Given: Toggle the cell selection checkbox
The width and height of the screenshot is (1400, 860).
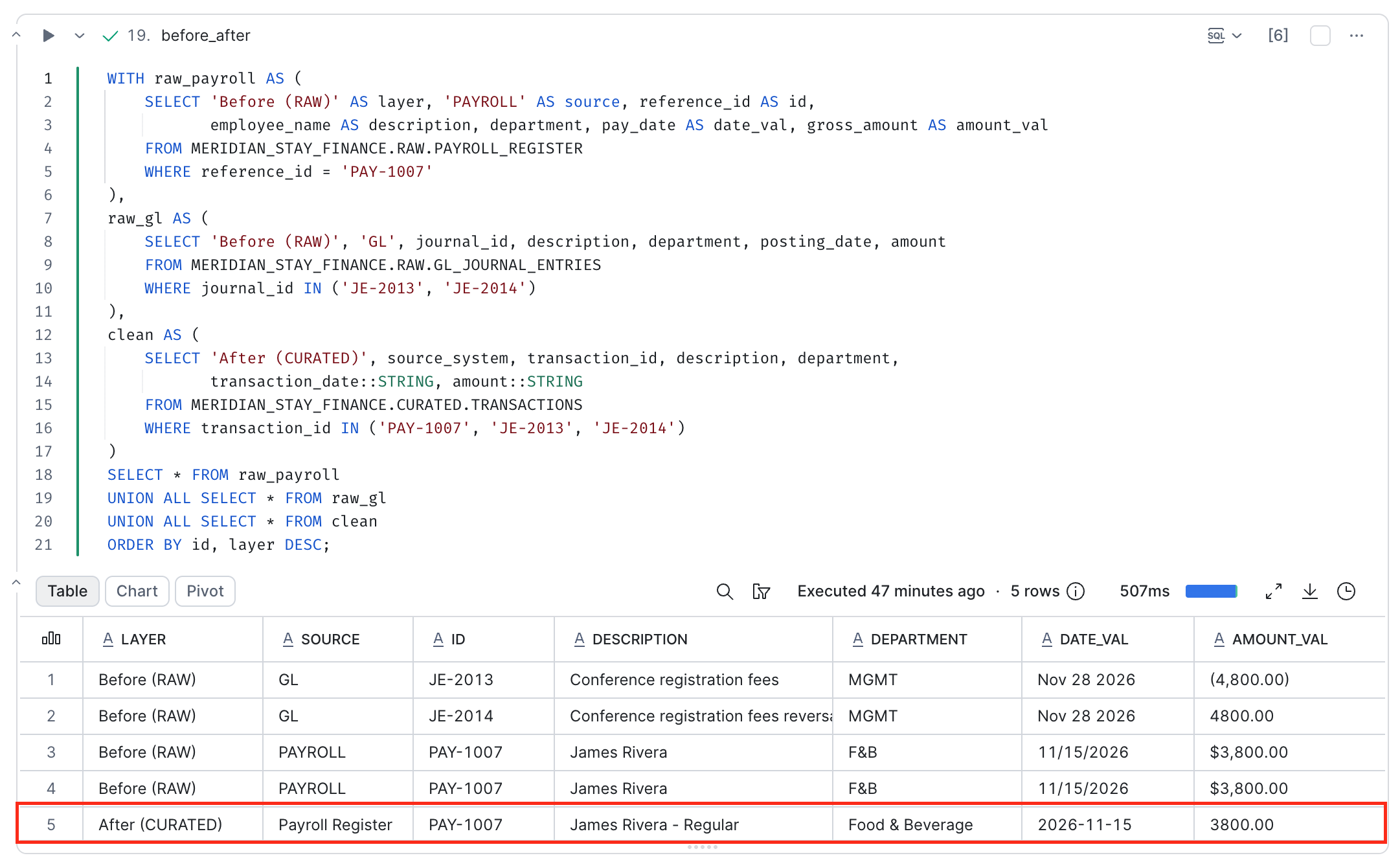Looking at the screenshot, I should pos(1320,35).
